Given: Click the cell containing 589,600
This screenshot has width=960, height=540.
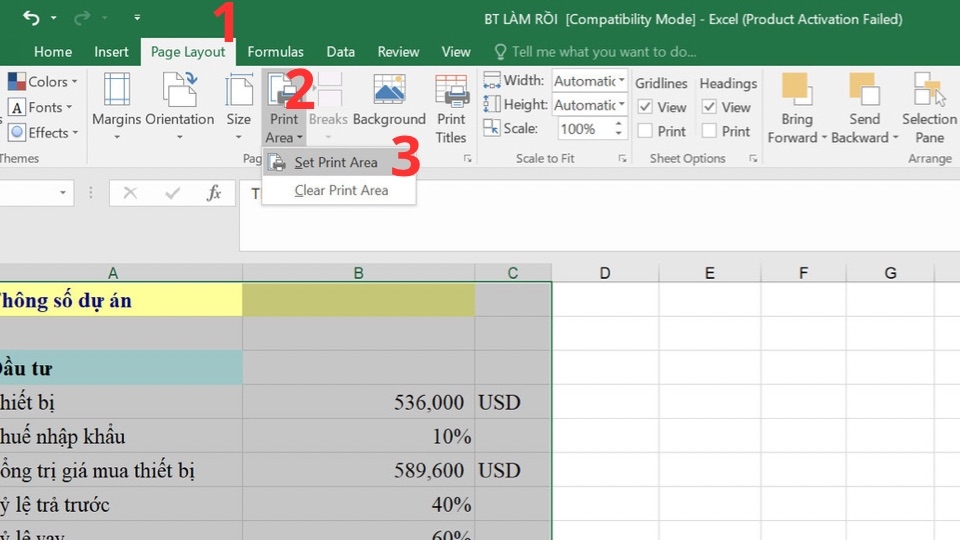Looking at the screenshot, I should (x=358, y=470).
